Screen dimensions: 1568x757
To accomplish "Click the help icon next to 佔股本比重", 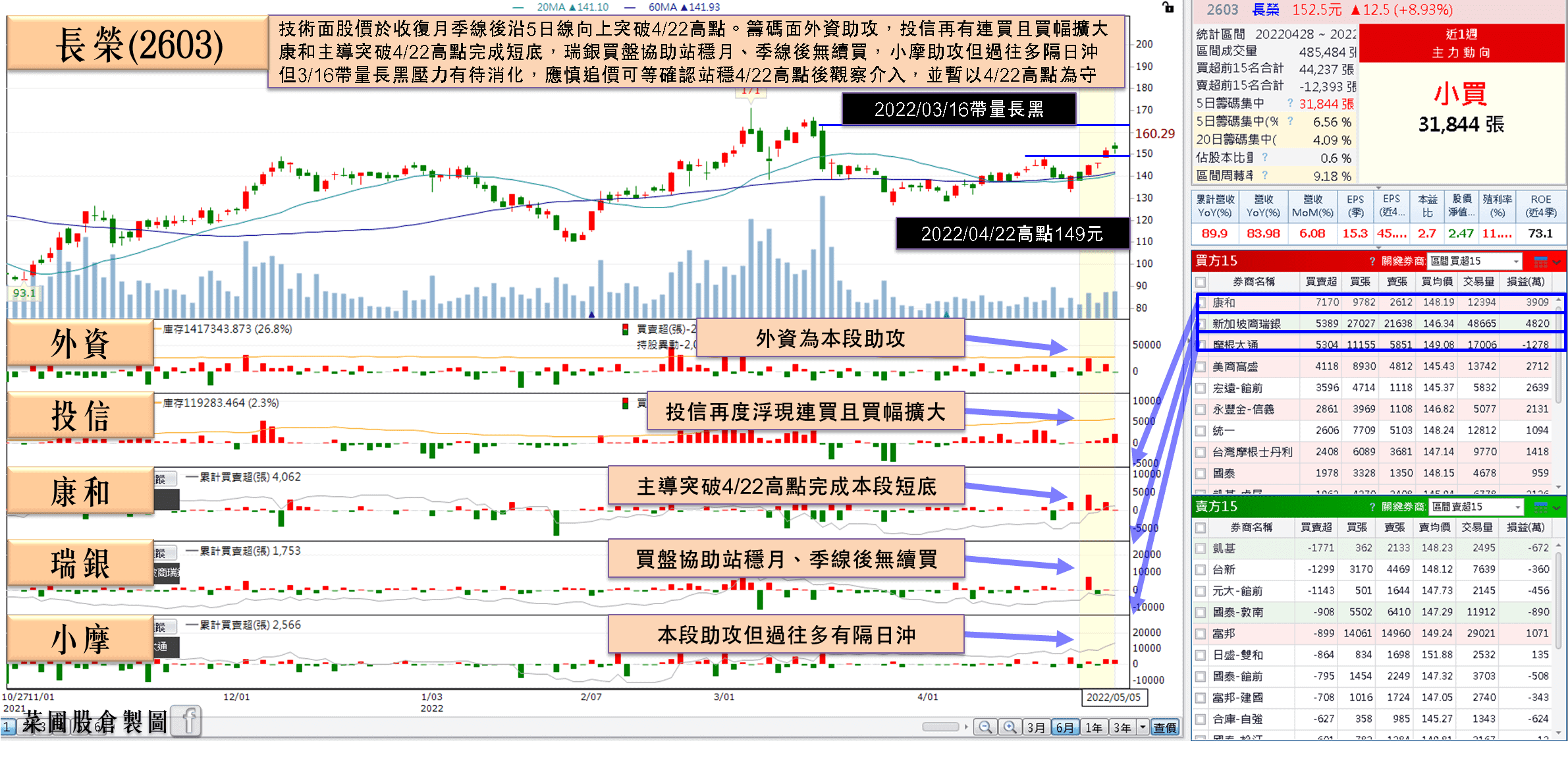I will pyautogui.click(x=1264, y=157).
